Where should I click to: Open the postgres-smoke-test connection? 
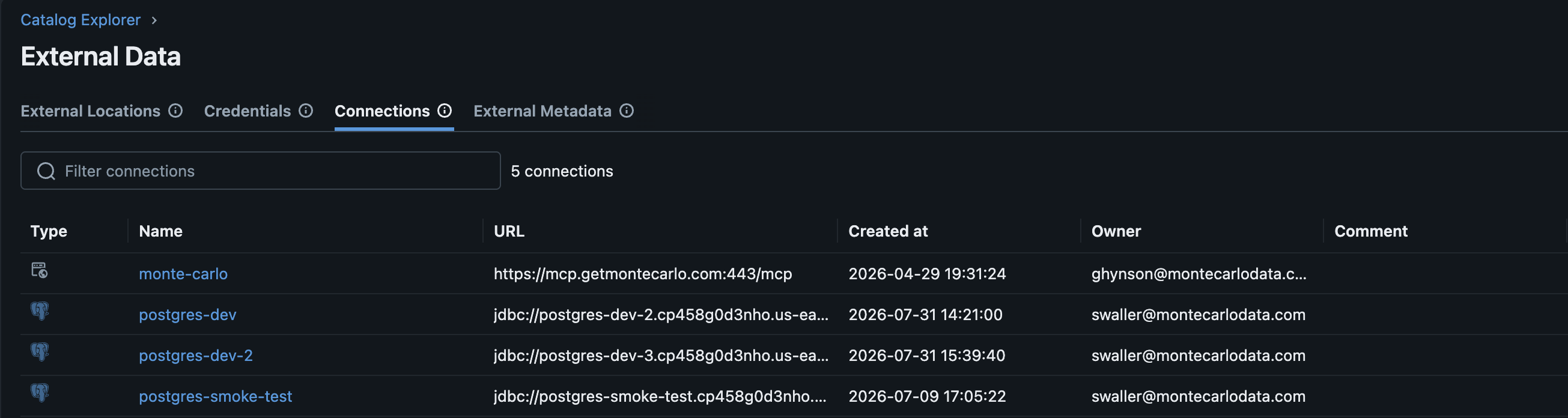(216, 396)
